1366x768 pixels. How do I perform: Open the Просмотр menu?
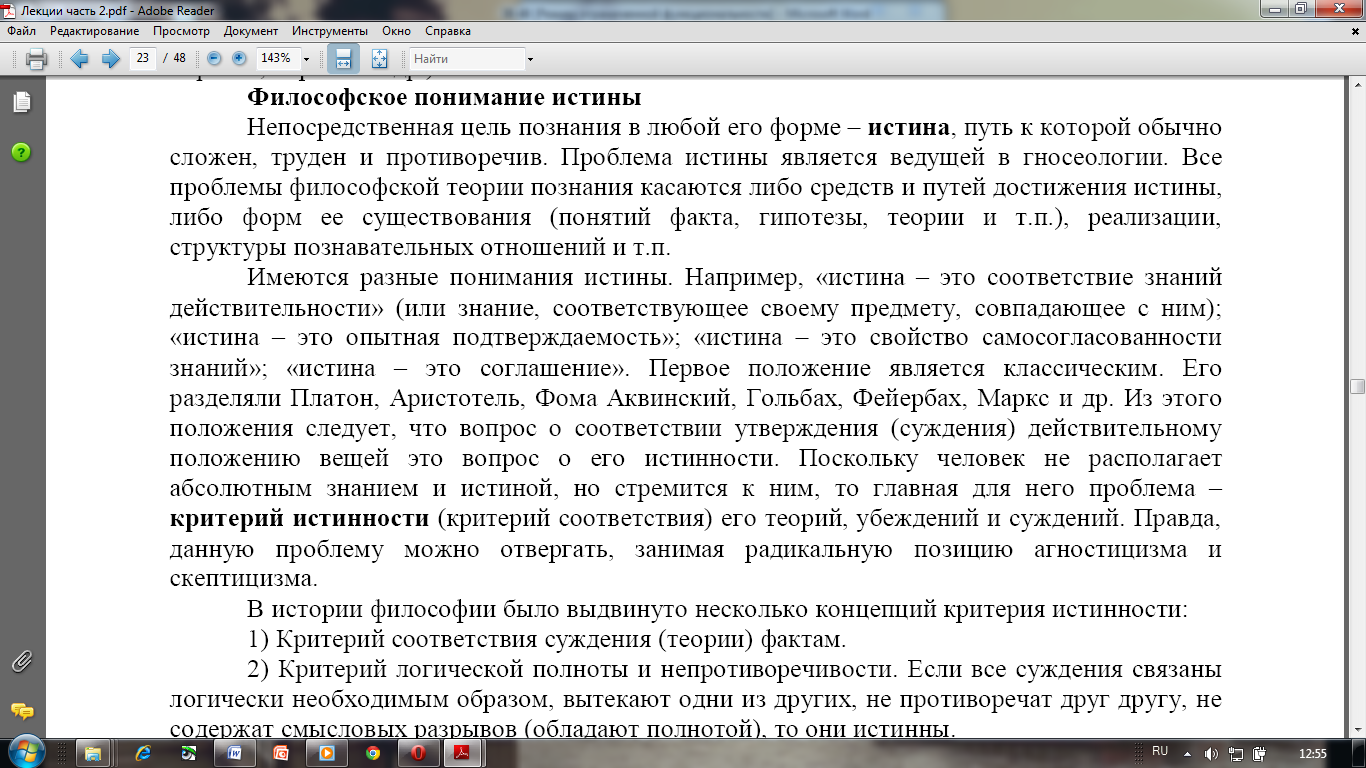point(181,31)
